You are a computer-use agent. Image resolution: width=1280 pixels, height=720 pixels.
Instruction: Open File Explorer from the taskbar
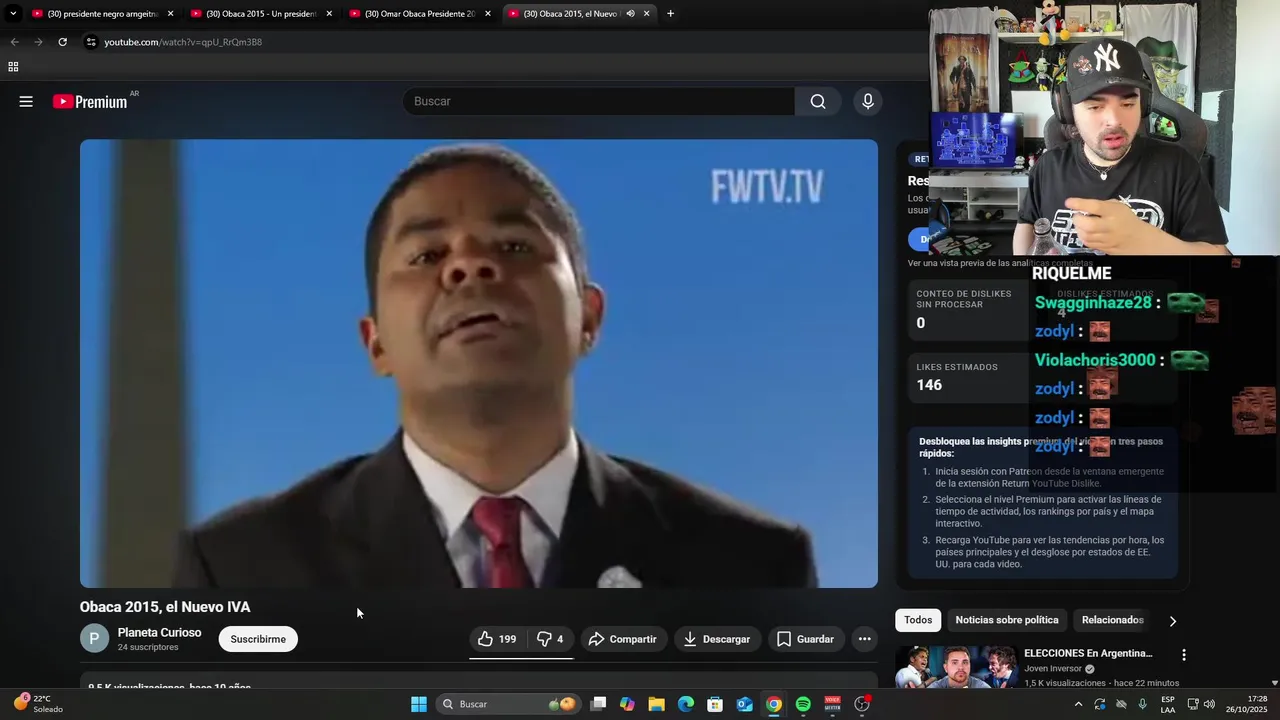[x=656, y=704]
